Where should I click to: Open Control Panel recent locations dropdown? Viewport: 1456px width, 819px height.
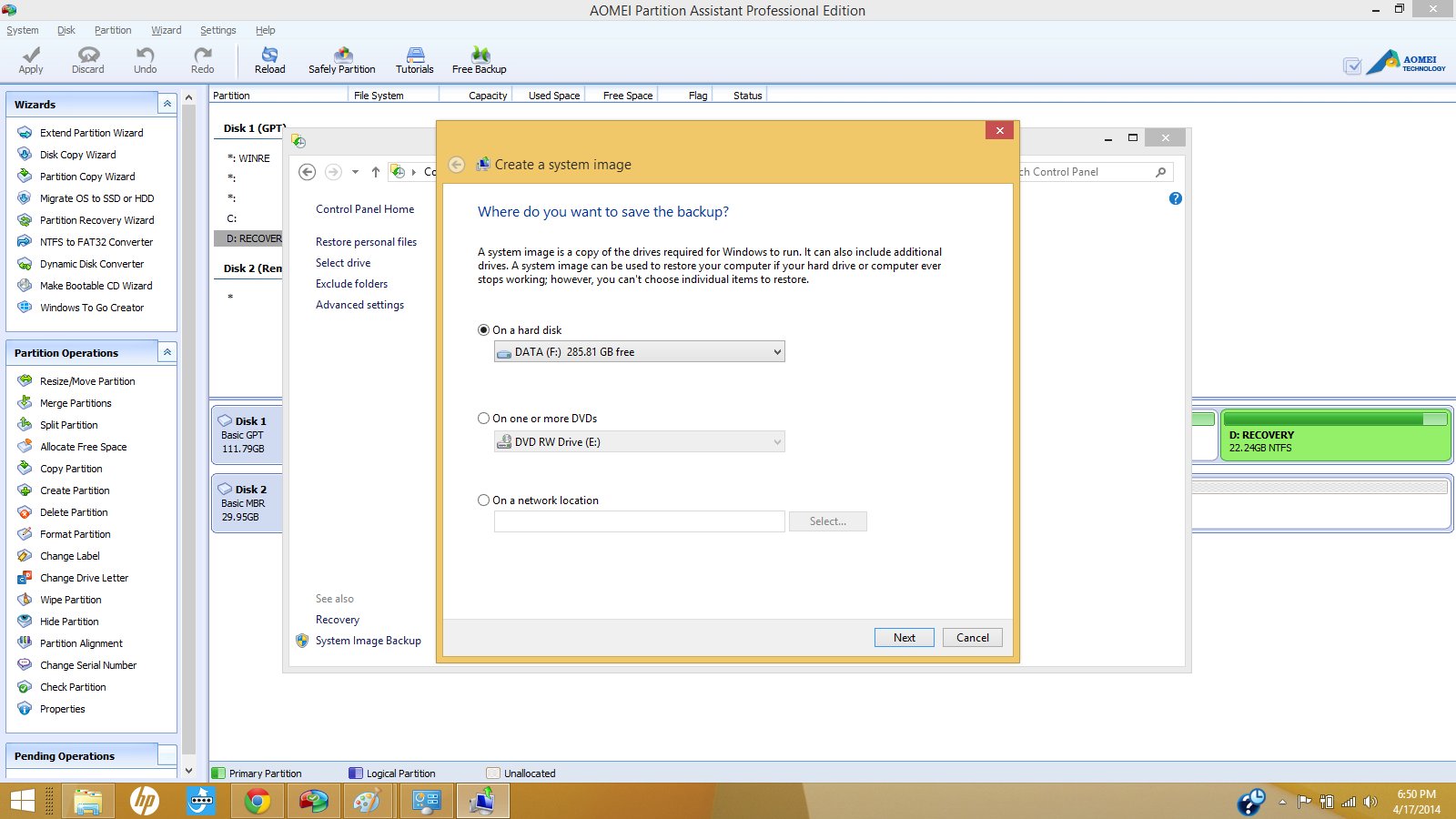tap(355, 172)
